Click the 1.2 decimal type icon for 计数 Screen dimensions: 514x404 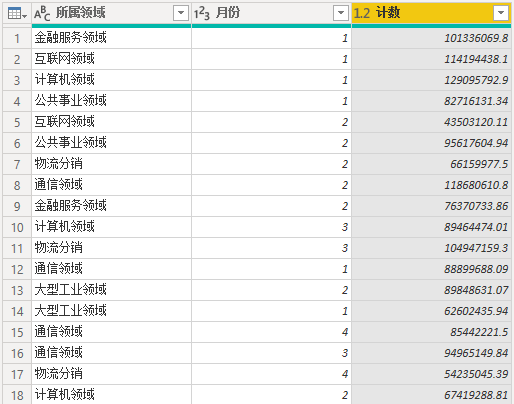click(362, 13)
